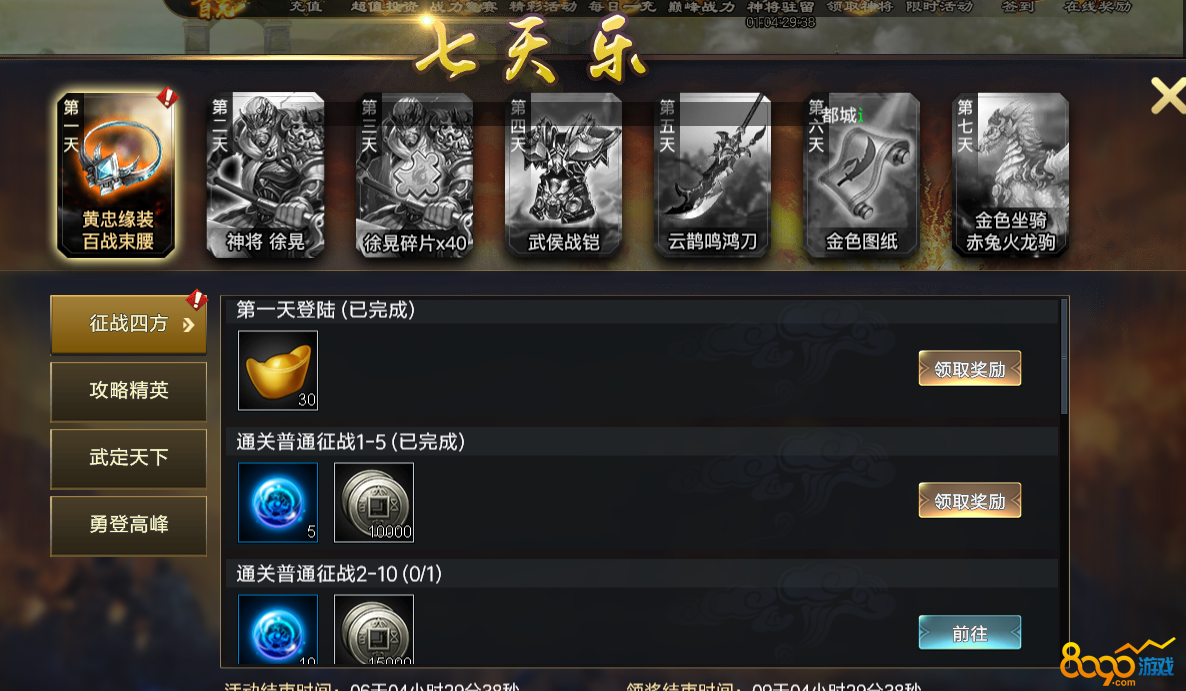Select the Day 1 黄忠缘装百战束腰 card
The width and height of the screenshot is (1186, 691).
click(x=116, y=175)
